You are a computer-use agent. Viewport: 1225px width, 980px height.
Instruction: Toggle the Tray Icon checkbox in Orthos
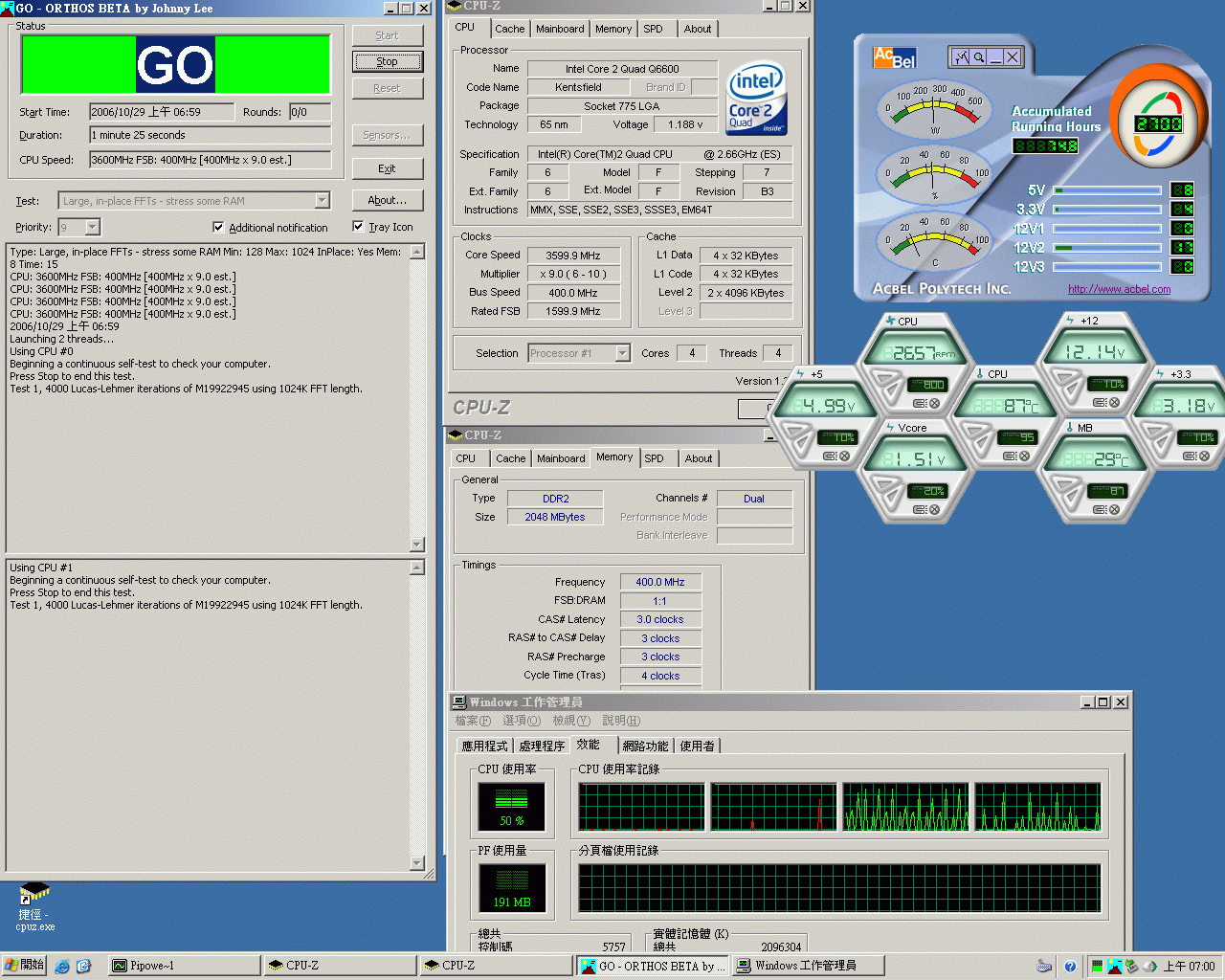[x=358, y=227]
